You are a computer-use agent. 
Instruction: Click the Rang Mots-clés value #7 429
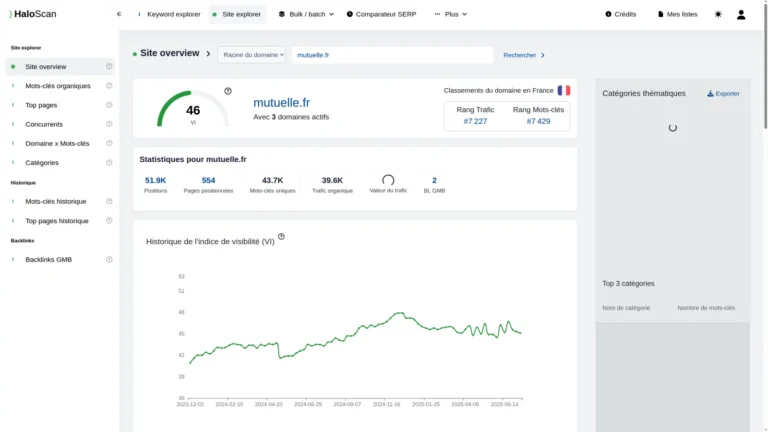(x=538, y=121)
